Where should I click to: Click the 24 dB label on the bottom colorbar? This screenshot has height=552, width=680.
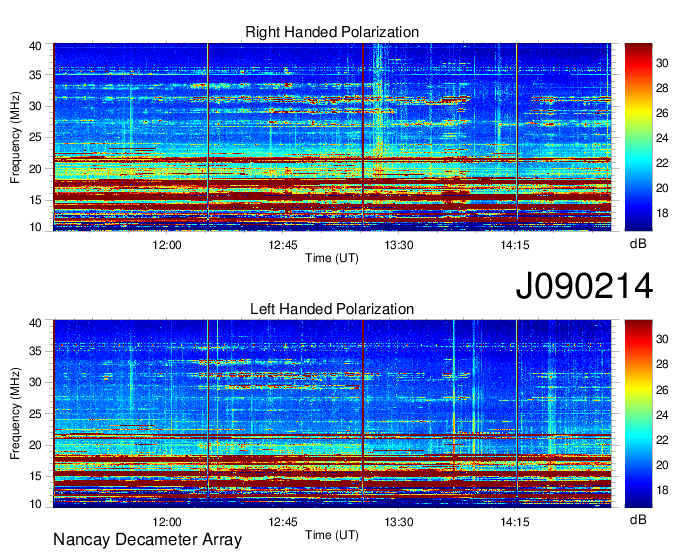coord(662,415)
